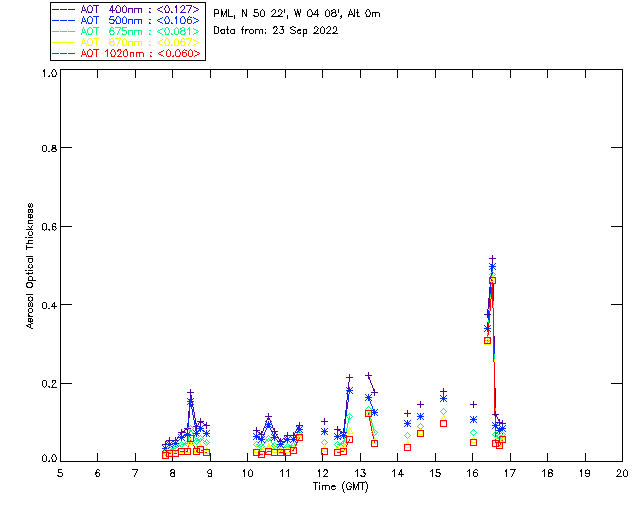Click the AOT 1020nm legend entry
The width and height of the screenshot is (640, 512).
coord(126,53)
